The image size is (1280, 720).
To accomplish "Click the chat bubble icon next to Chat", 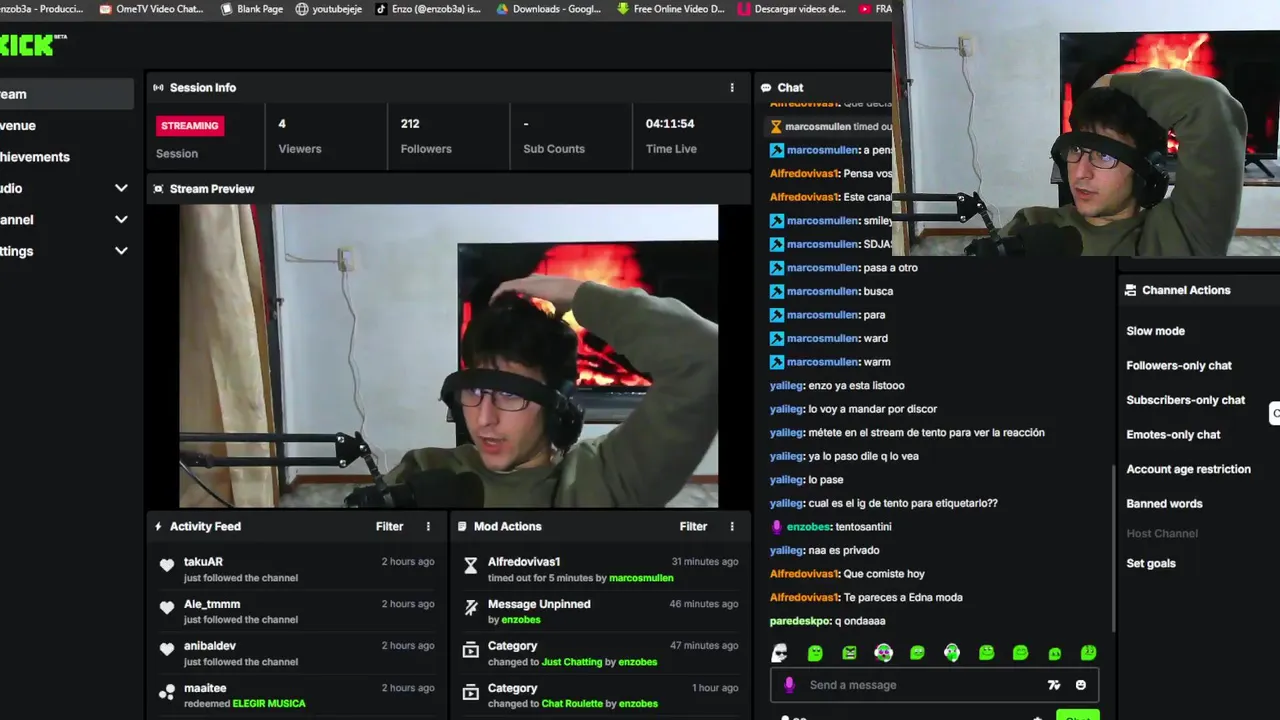I will (766, 88).
